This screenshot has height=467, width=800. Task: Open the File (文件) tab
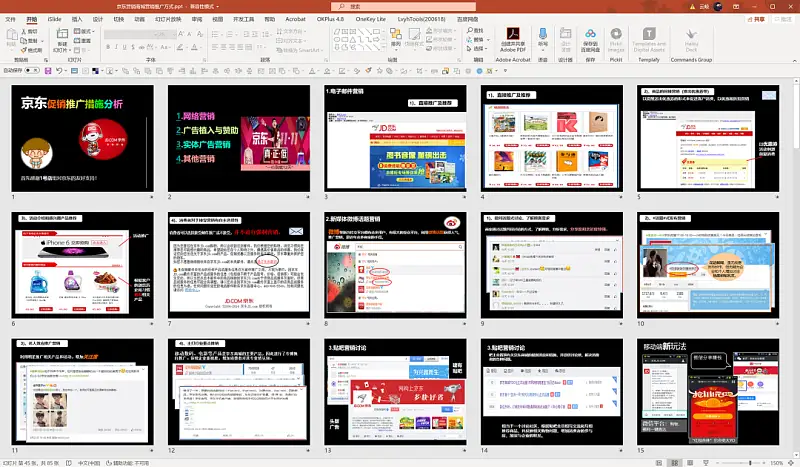coord(10,19)
